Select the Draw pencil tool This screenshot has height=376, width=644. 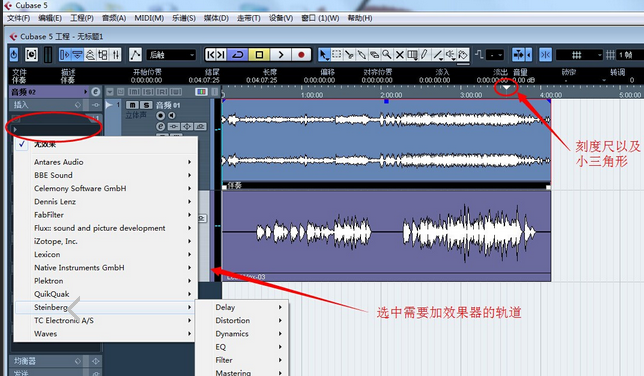tap(425, 55)
